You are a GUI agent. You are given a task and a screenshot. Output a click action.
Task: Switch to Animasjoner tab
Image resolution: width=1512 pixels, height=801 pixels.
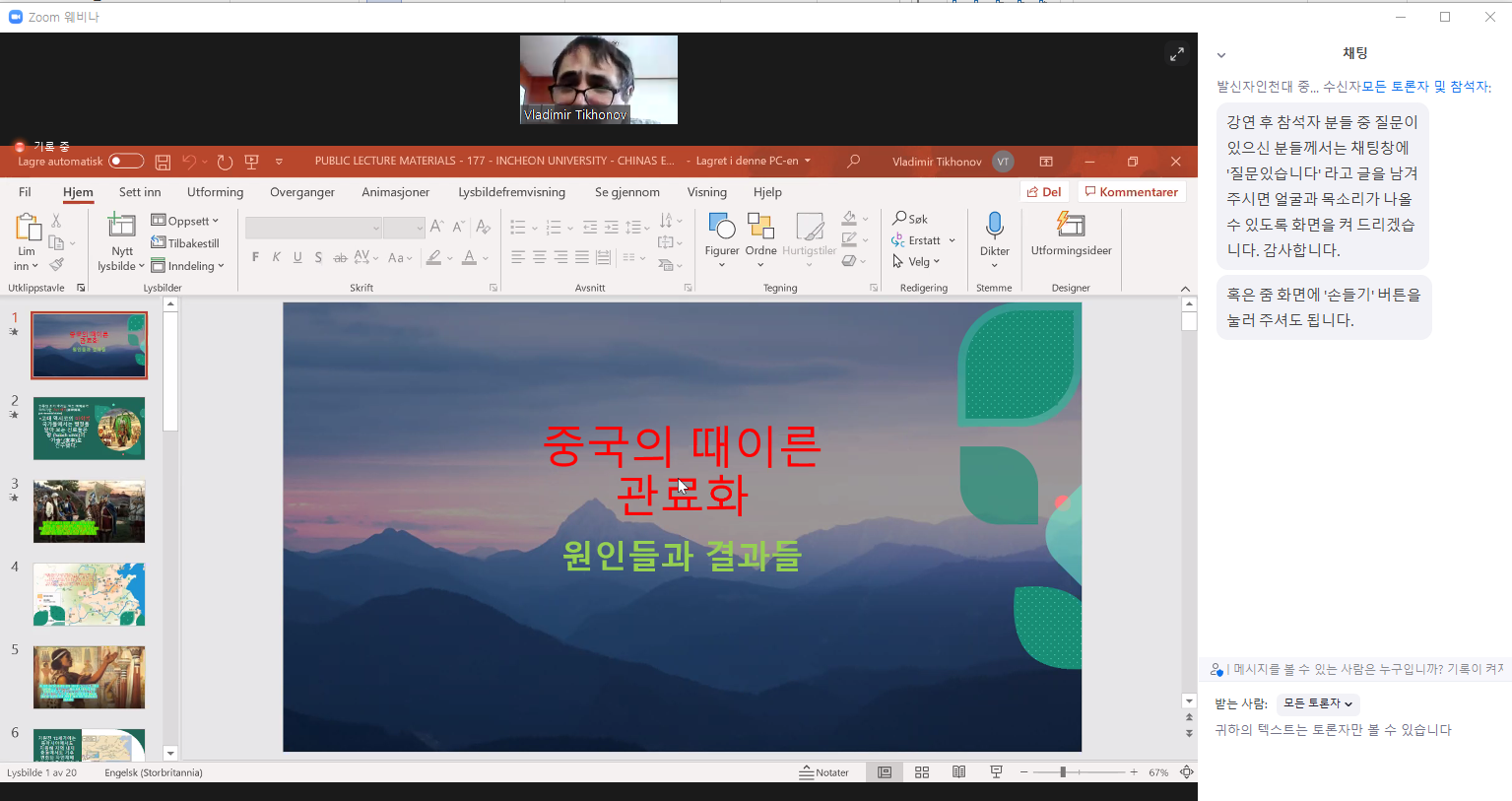point(396,192)
